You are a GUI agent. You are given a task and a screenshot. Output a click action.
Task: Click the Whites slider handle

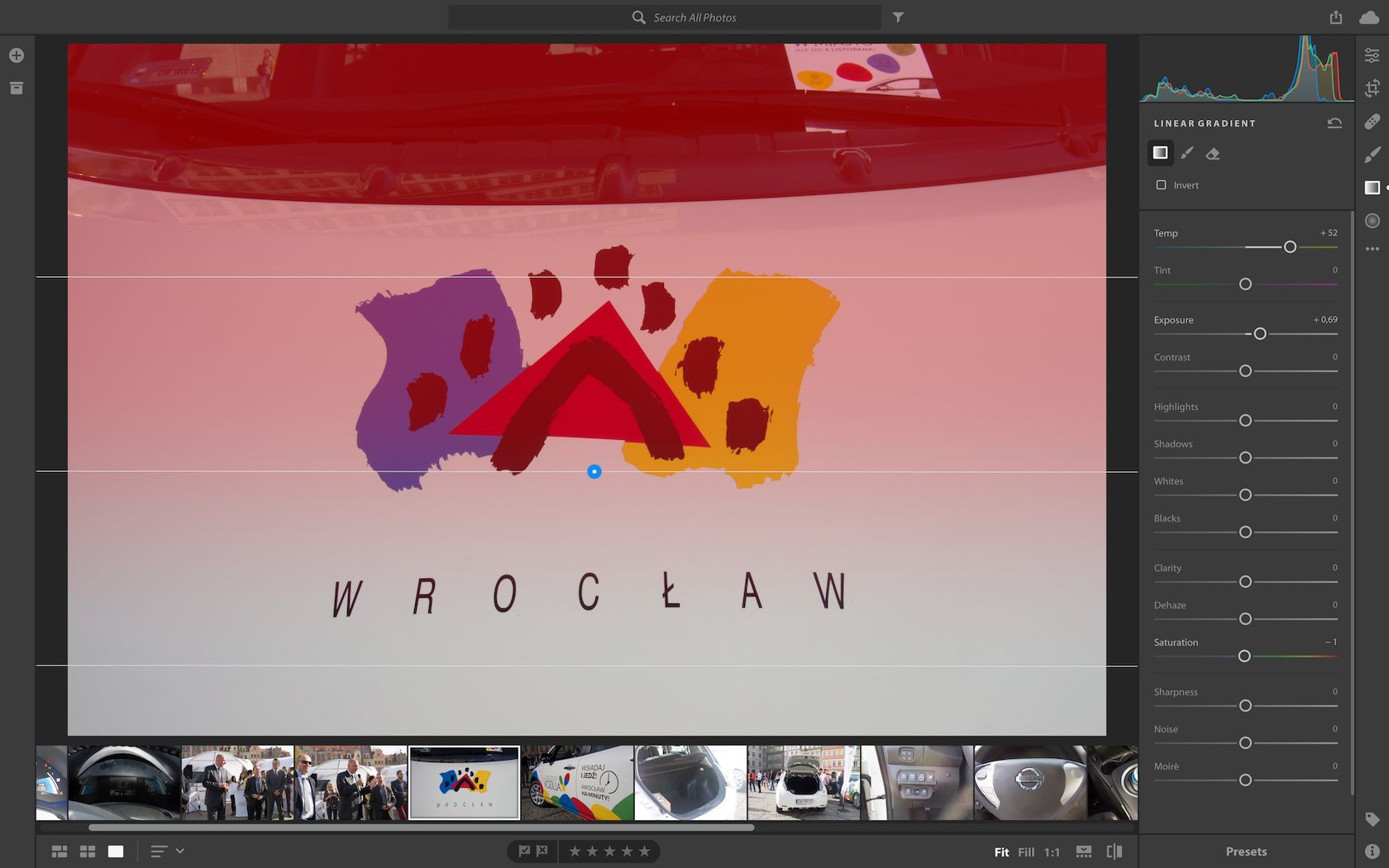(x=1245, y=495)
